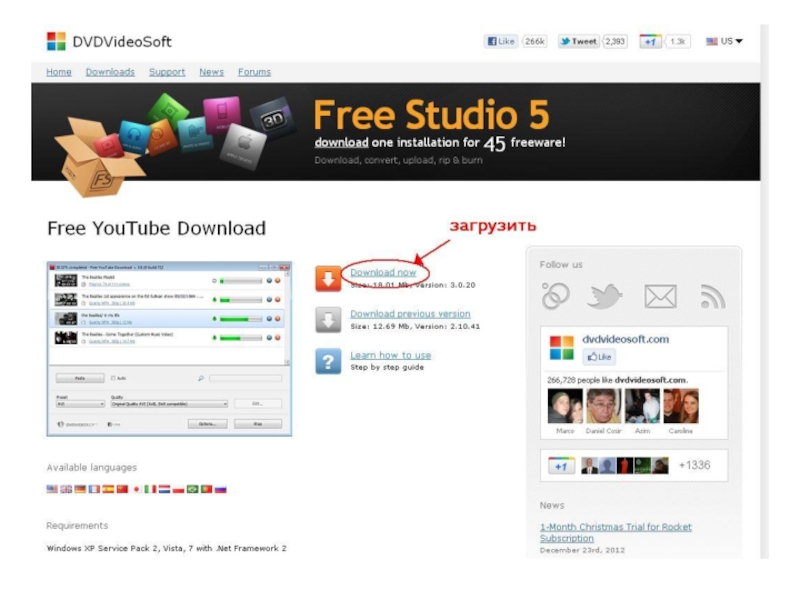Click Caroline's profile photo
Image resolution: width=800 pixels, height=600 pixels.
[x=681, y=406]
